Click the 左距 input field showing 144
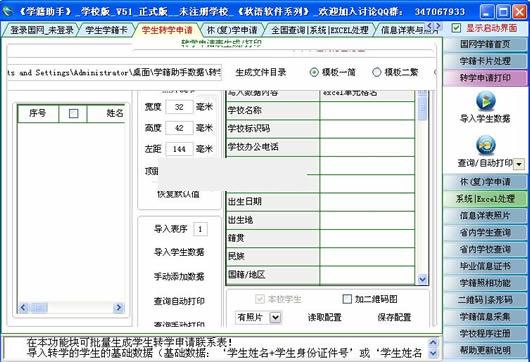530x362 pixels. coord(179,149)
